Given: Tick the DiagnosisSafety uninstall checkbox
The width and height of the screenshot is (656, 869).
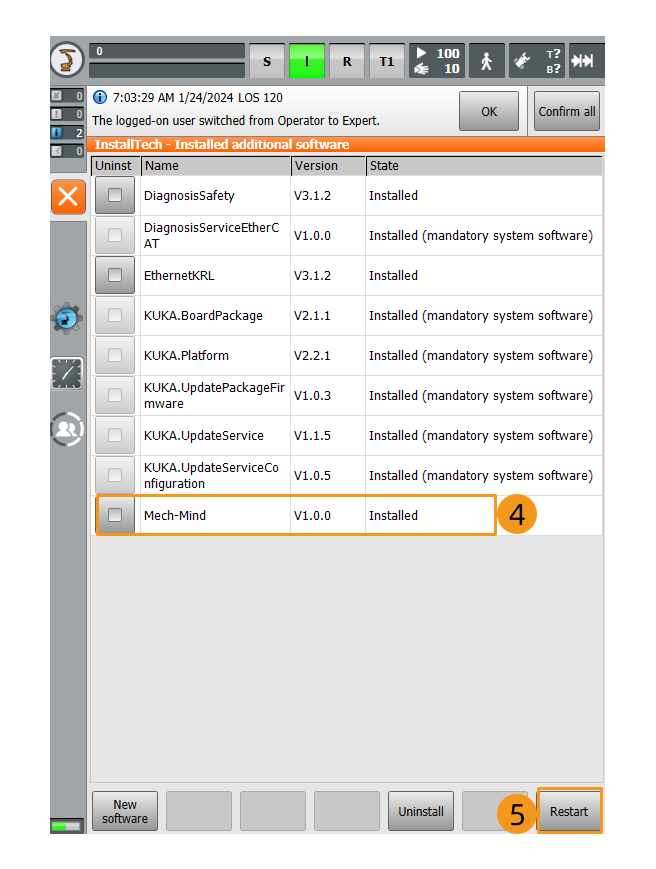Looking at the screenshot, I should [x=115, y=195].
